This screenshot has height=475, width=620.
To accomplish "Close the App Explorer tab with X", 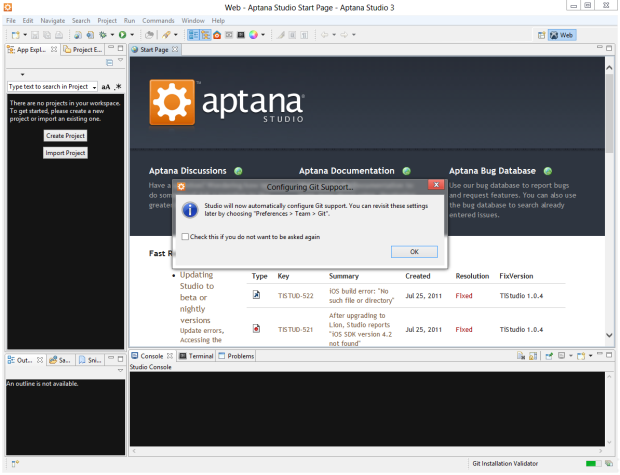I will pyautogui.click(x=54, y=49).
